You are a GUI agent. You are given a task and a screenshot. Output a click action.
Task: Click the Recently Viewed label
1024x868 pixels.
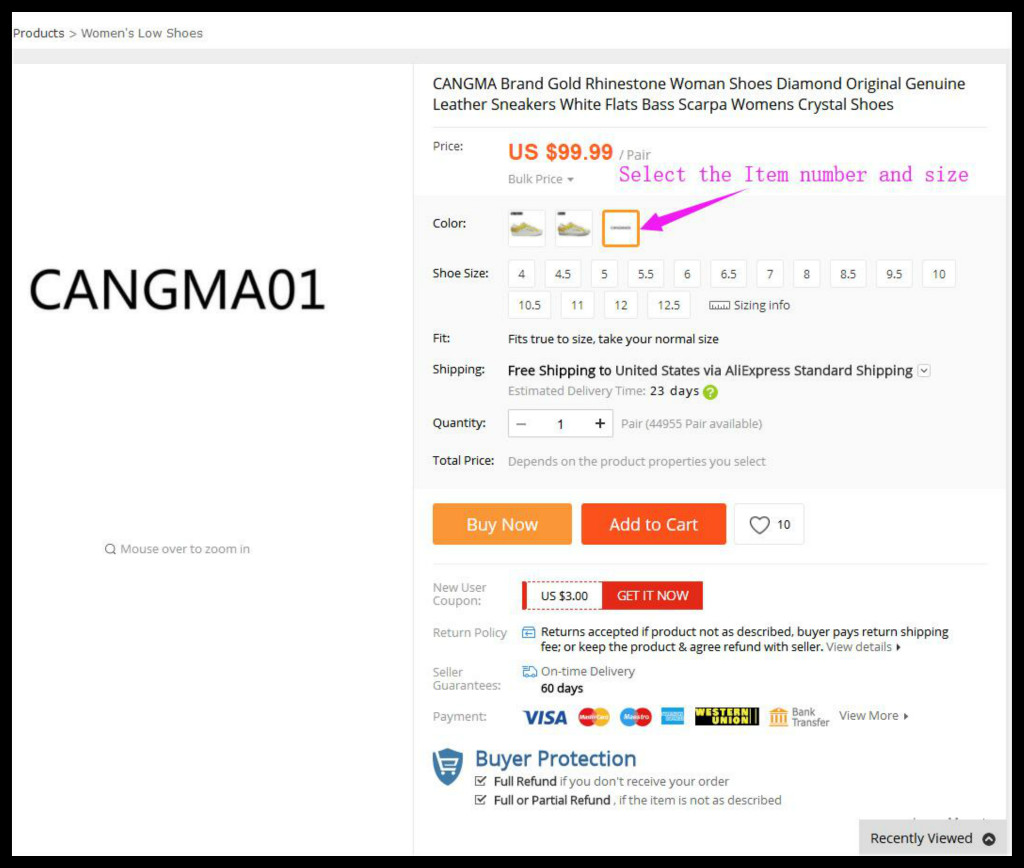921,839
